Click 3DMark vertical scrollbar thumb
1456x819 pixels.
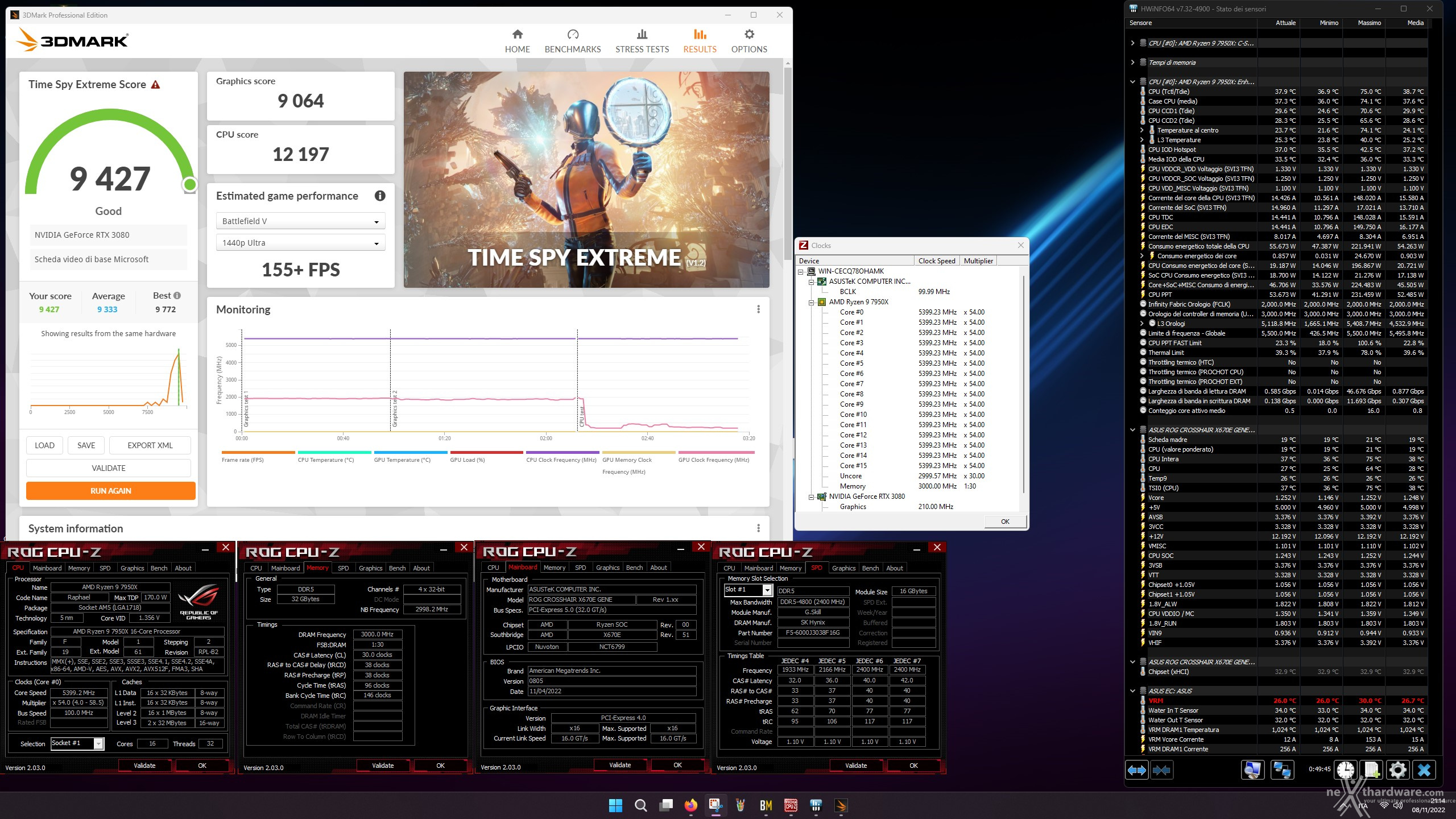788,165
